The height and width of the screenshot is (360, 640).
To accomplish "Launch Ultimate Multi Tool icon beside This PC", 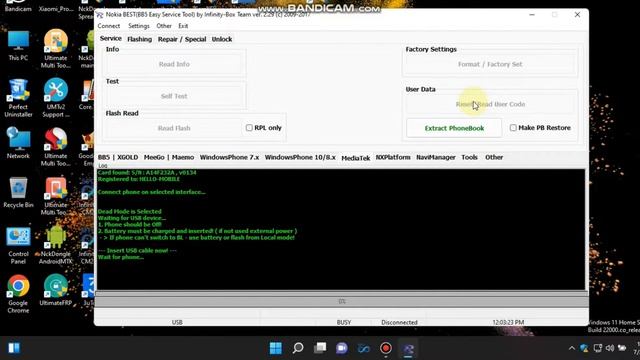I will (x=56, y=49).
